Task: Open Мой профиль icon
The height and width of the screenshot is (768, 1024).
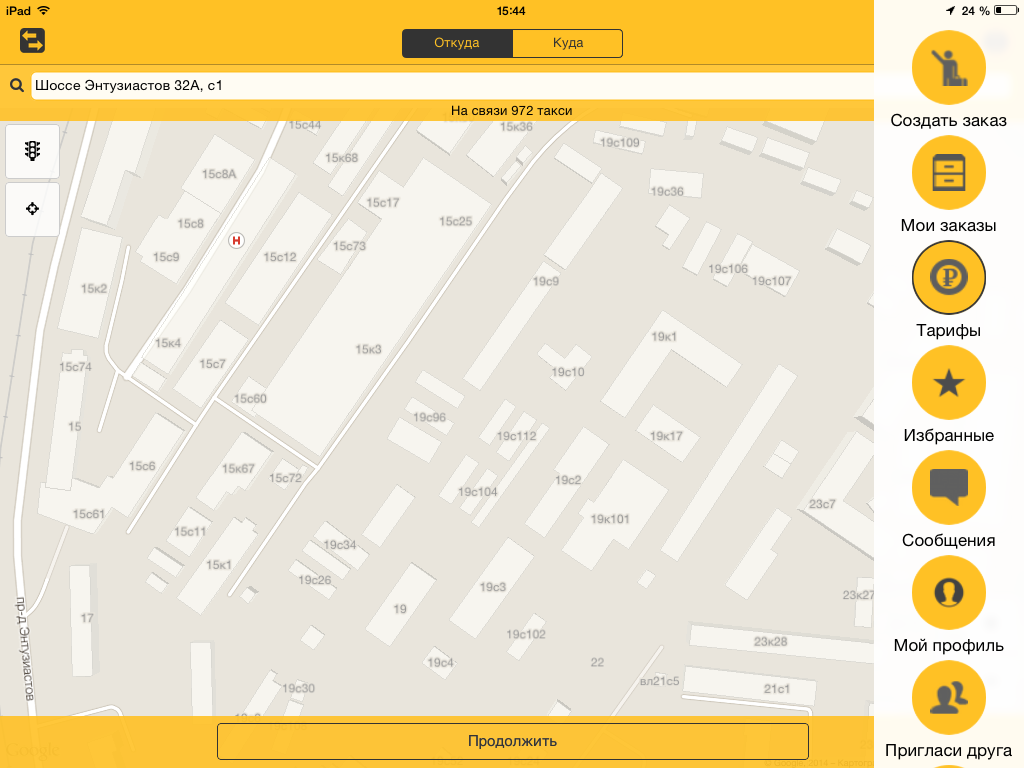Action: [948, 593]
